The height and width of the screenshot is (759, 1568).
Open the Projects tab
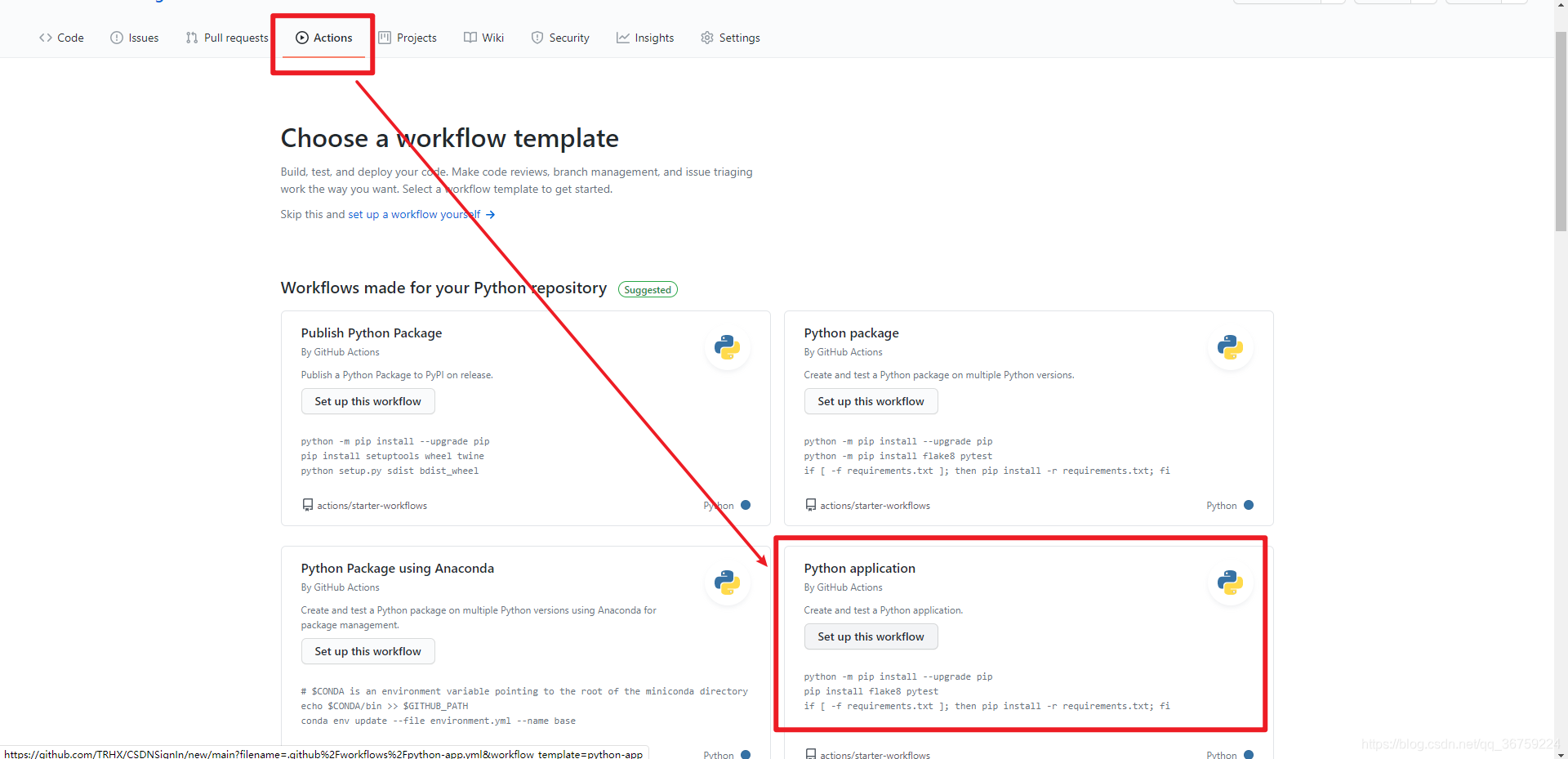[x=408, y=38]
